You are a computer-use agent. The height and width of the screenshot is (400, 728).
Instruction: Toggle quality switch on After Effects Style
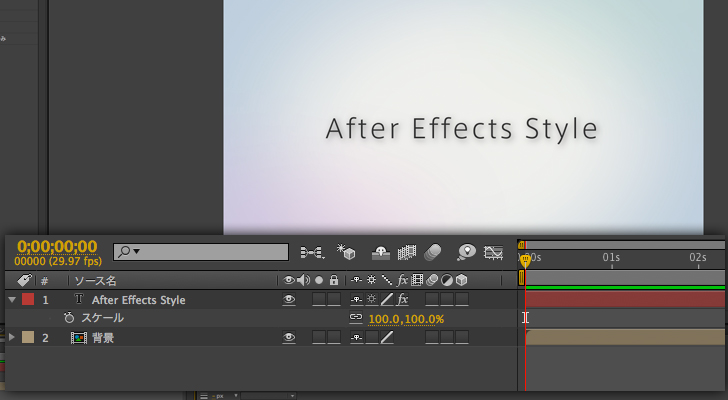click(387, 299)
